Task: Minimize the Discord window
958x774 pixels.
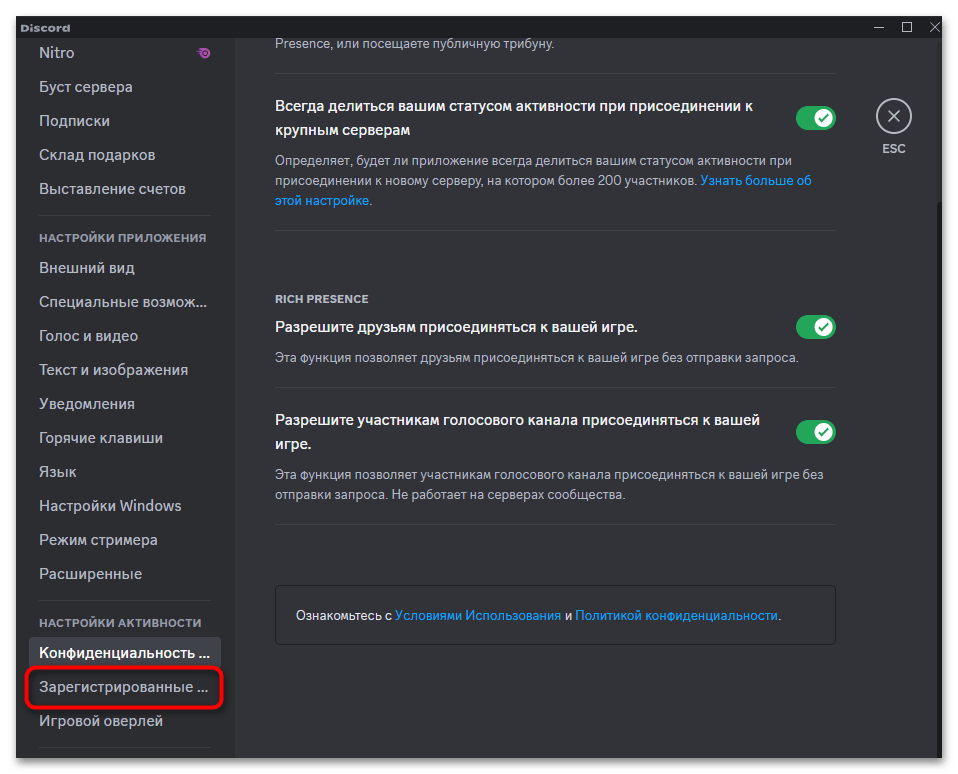Action: pyautogui.click(x=879, y=27)
